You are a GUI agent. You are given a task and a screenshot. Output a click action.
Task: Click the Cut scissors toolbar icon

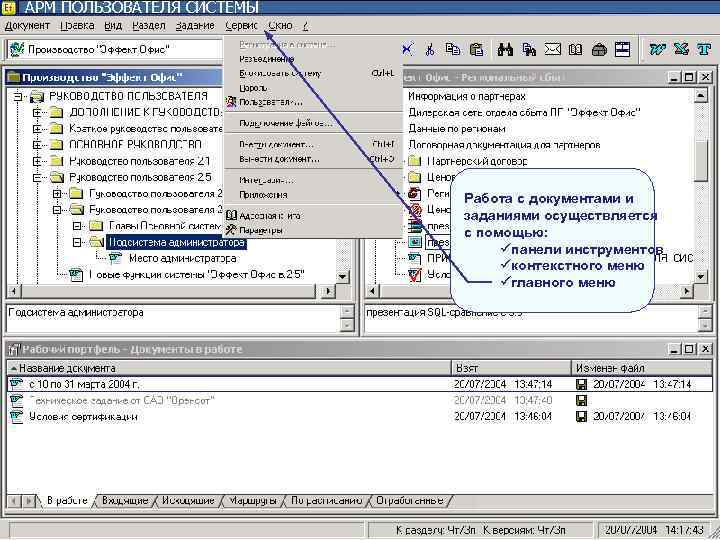pyautogui.click(x=430, y=49)
